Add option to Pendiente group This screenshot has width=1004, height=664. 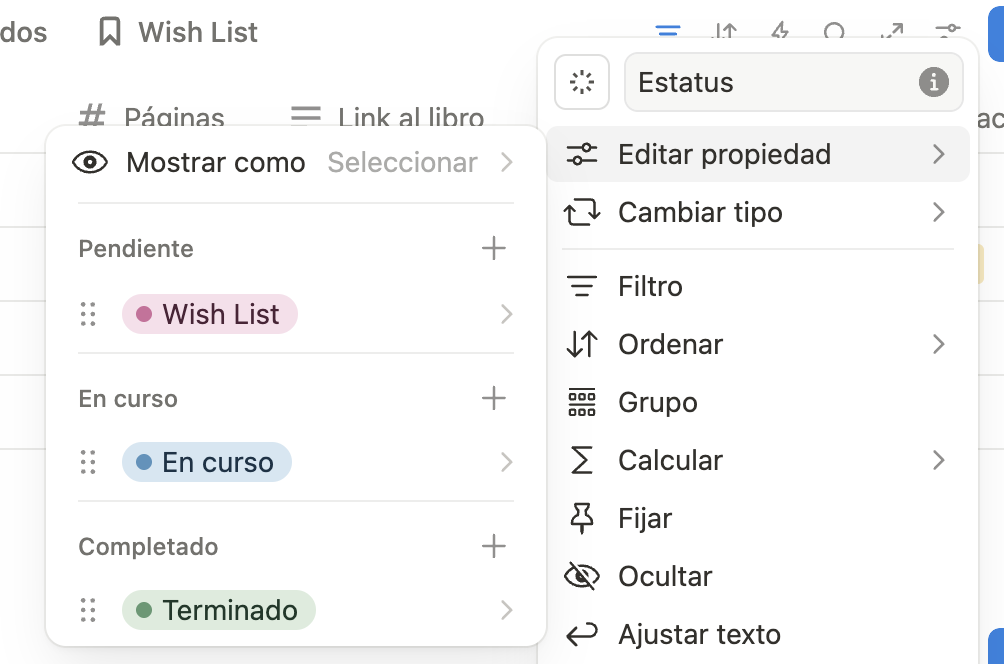click(493, 248)
